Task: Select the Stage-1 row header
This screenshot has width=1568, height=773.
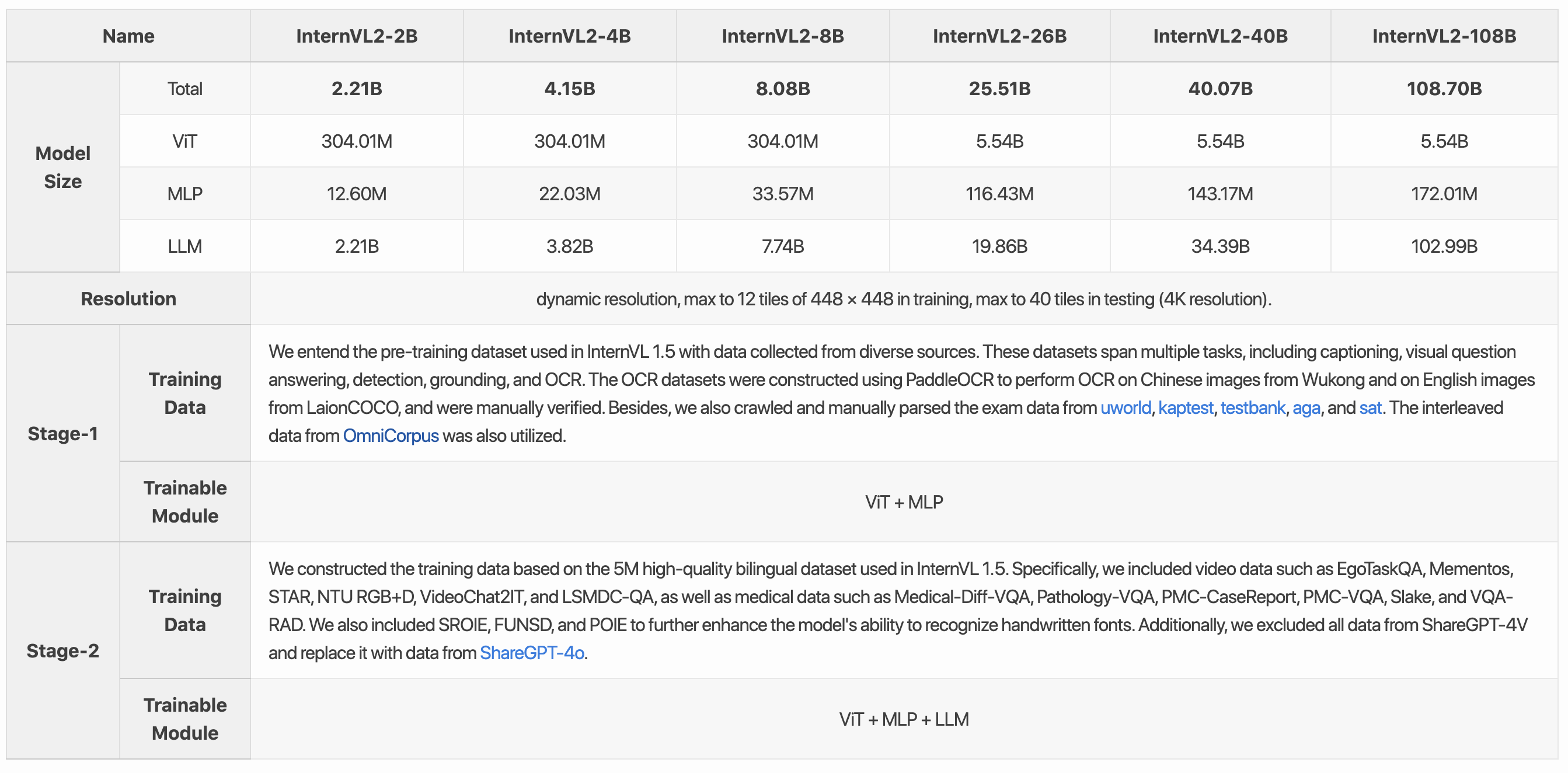Action: click(x=62, y=434)
